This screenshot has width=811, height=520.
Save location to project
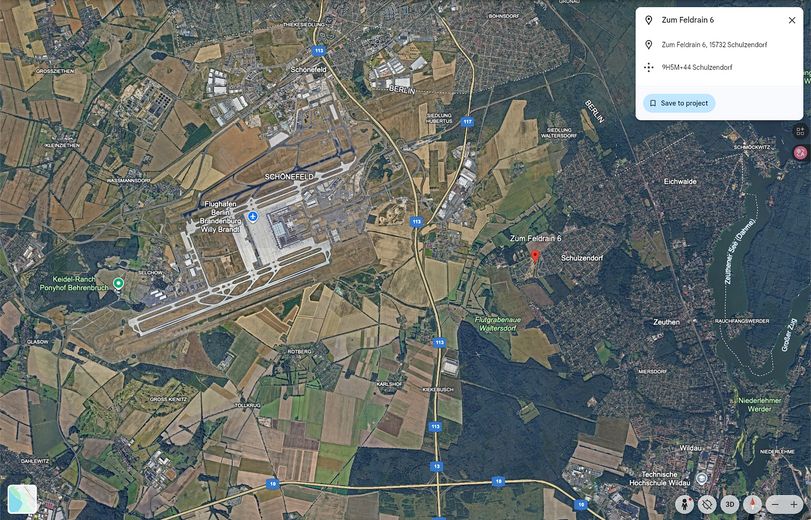679,103
